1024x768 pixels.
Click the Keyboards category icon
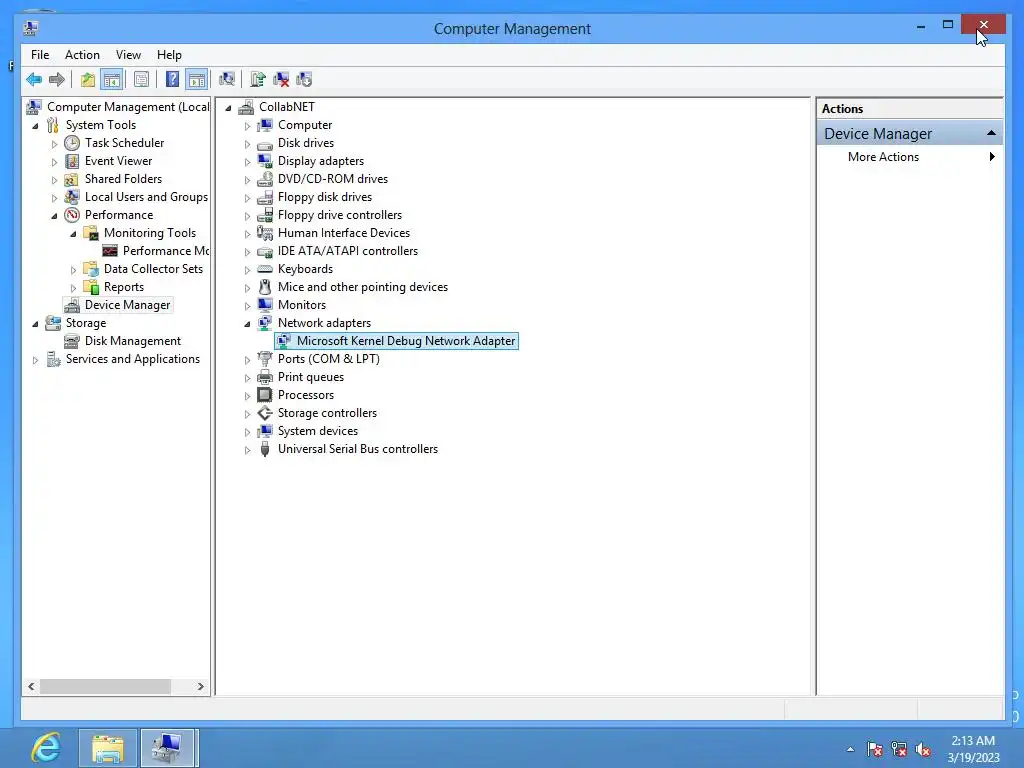pyautogui.click(x=264, y=268)
